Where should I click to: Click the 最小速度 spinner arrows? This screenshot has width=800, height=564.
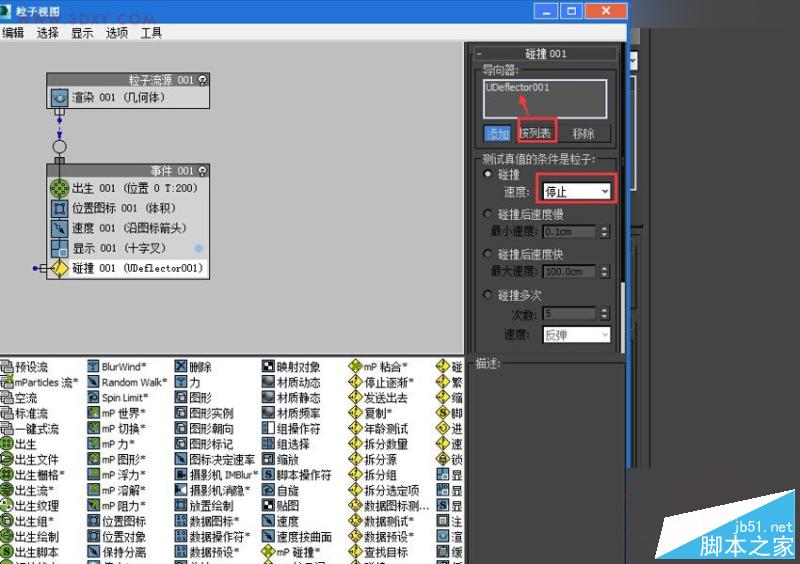(x=604, y=232)
